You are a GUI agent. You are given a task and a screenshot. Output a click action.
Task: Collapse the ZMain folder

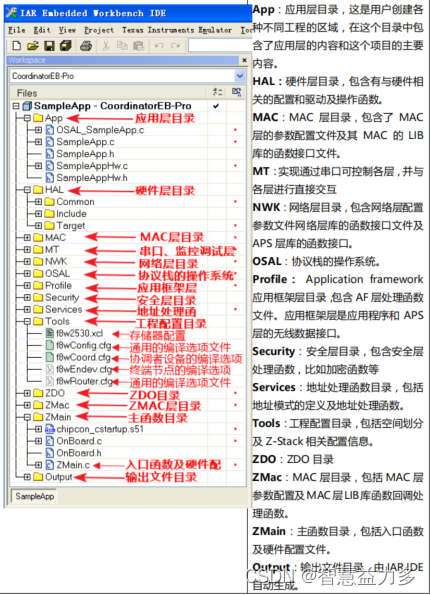(27, 417)
